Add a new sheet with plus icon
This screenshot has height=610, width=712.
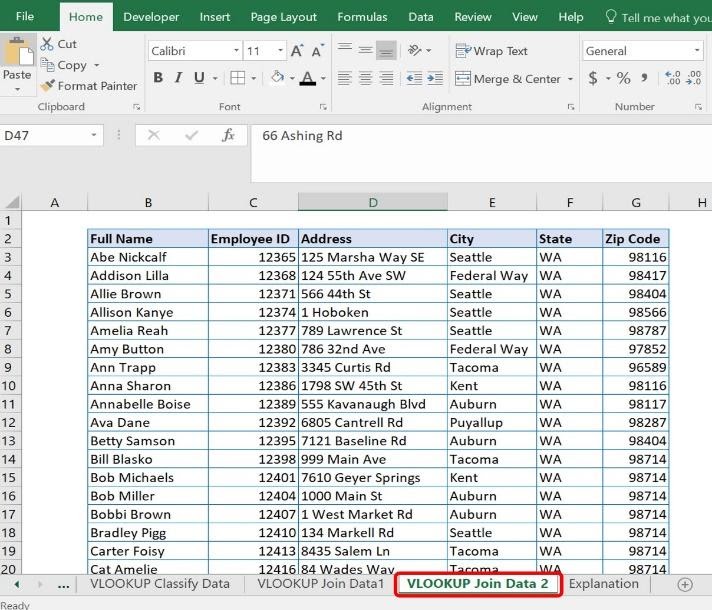(x=685, y=584)
